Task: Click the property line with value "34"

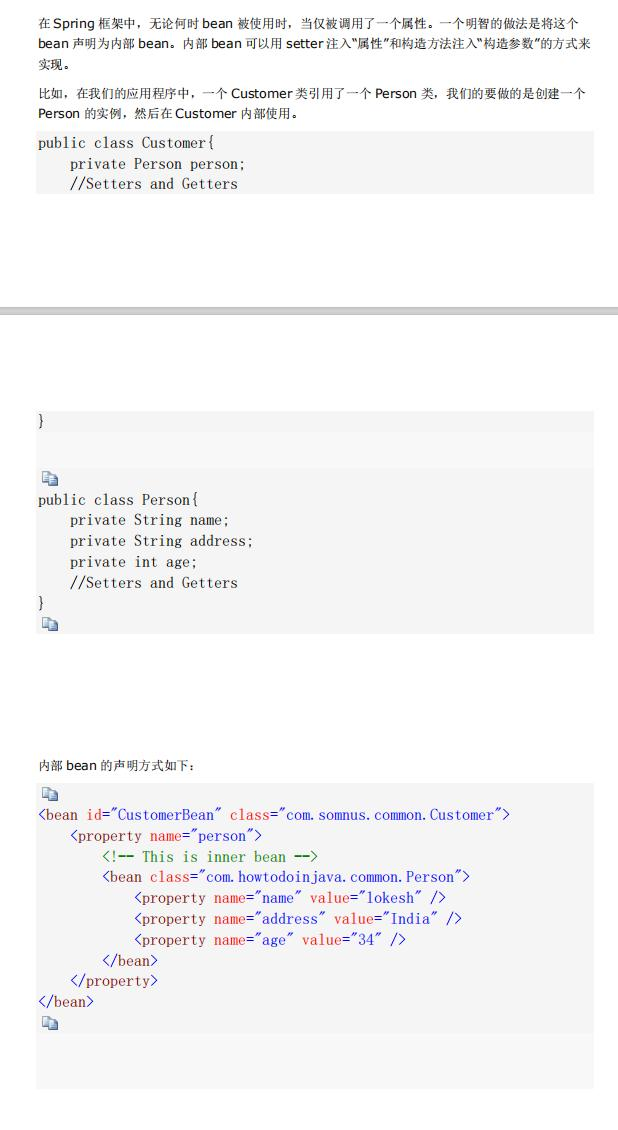Action: point(269,939)
